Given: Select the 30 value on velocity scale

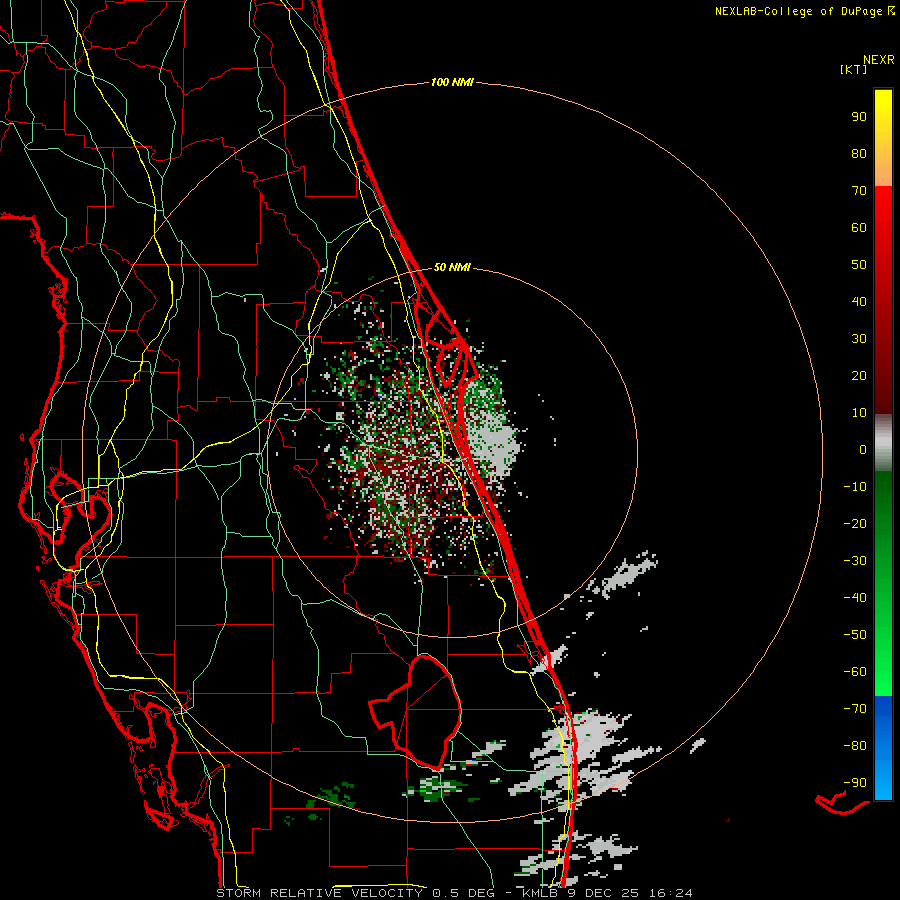Looking at the screenshot, I should [x=859, y=339].
